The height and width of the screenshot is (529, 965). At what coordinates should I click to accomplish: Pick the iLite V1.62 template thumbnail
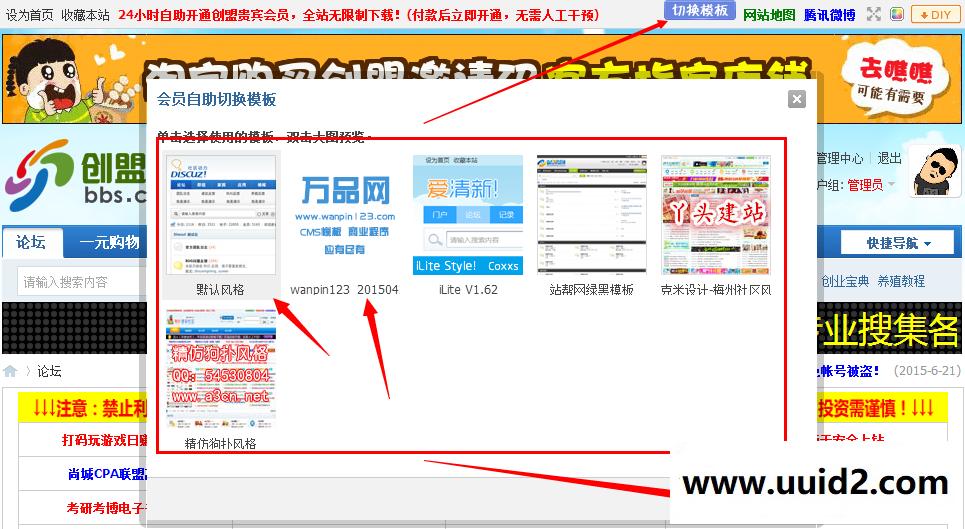(468, 215)
